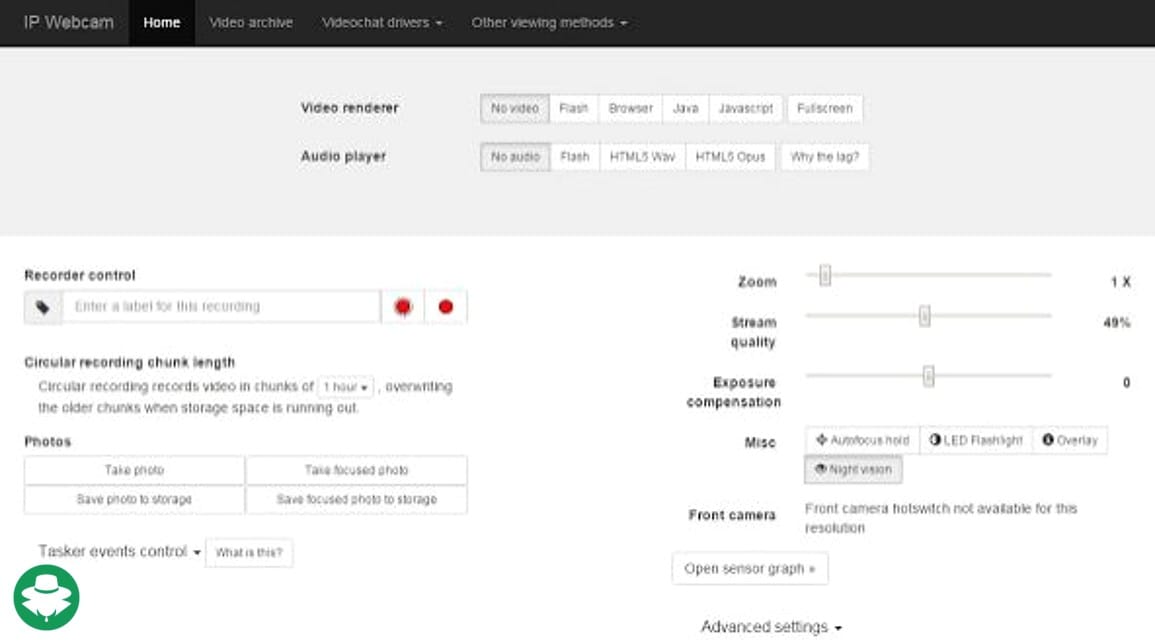The image size is (1155, 644).
Task: Open the 1 hour chunk length dropdown
Action: point(346,387)
